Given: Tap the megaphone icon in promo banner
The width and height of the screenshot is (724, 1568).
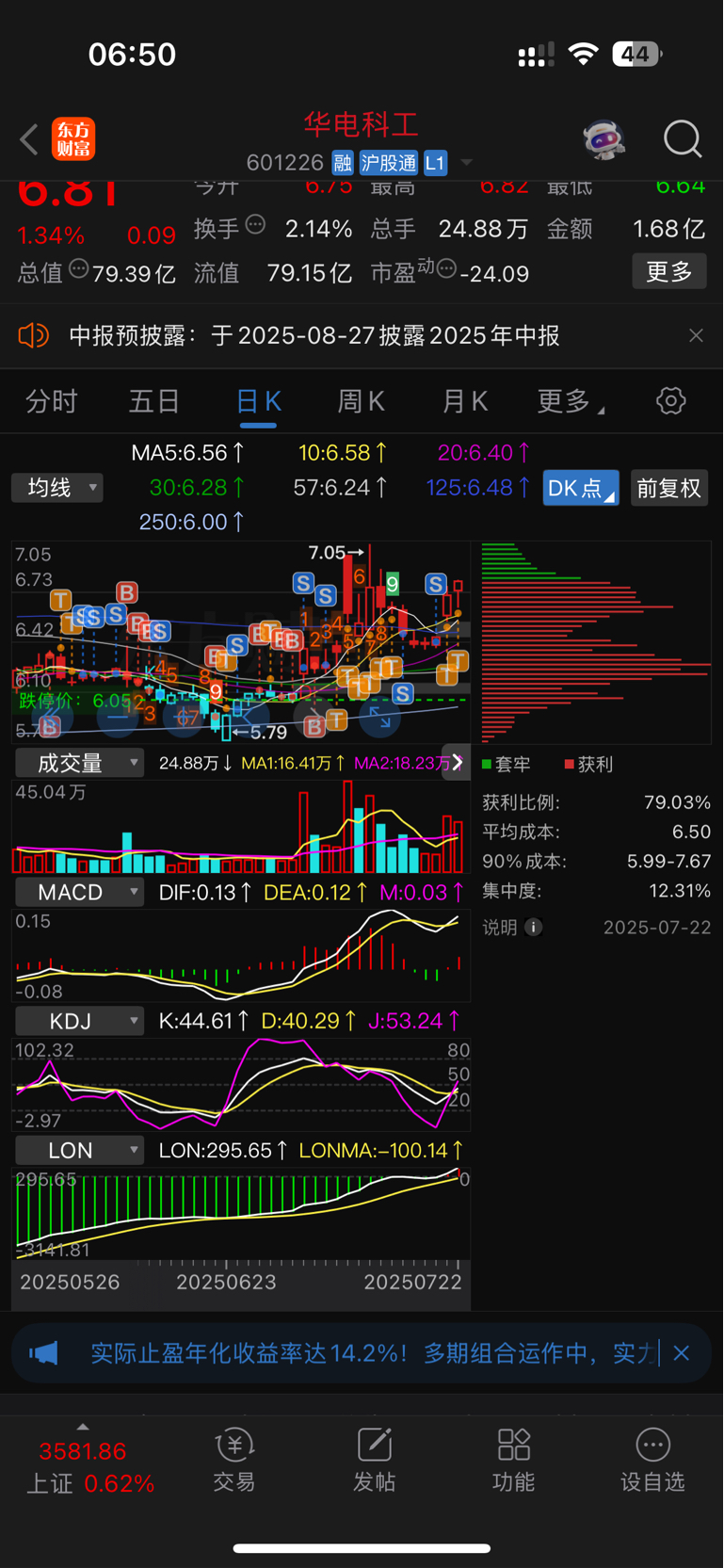Looking at the screenshot, I should pyautogui.click(x=43, y=1353).
